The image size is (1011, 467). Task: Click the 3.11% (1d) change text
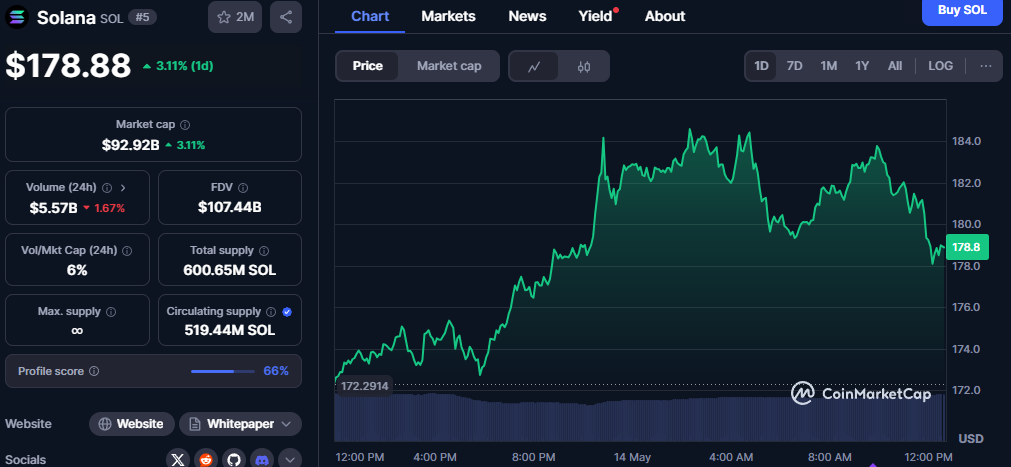click(x=183, y=66)
